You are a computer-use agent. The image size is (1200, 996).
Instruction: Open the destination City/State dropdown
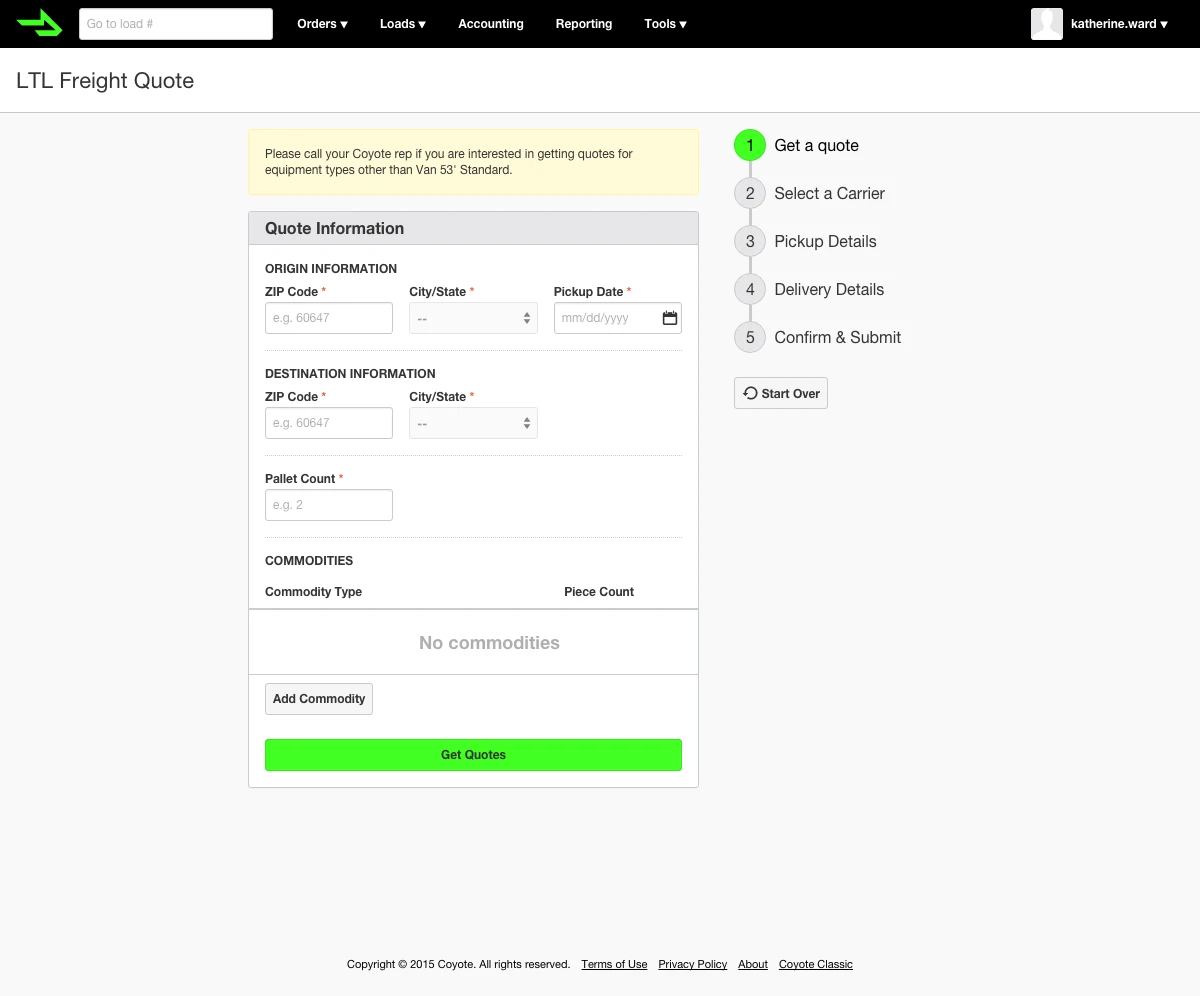point(473,423)
